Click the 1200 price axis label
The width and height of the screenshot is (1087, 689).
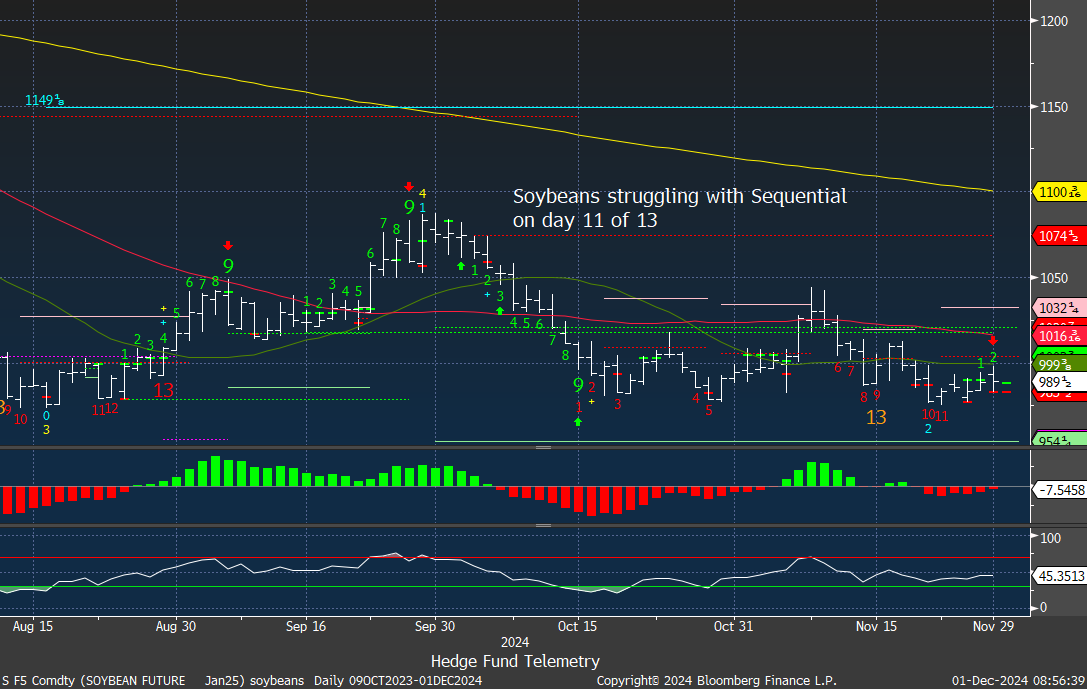point(1054,21)
